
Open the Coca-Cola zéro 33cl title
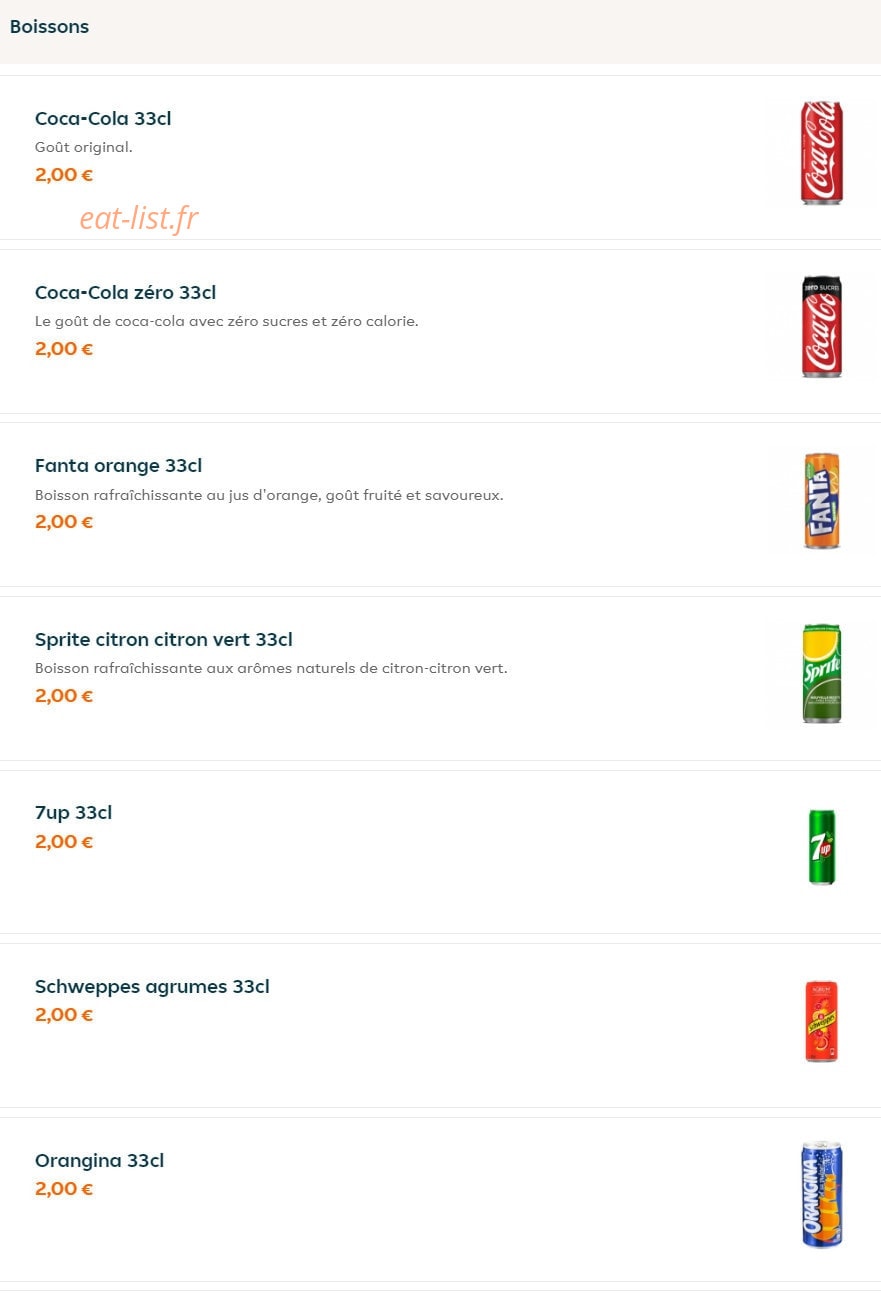[125, 292]
